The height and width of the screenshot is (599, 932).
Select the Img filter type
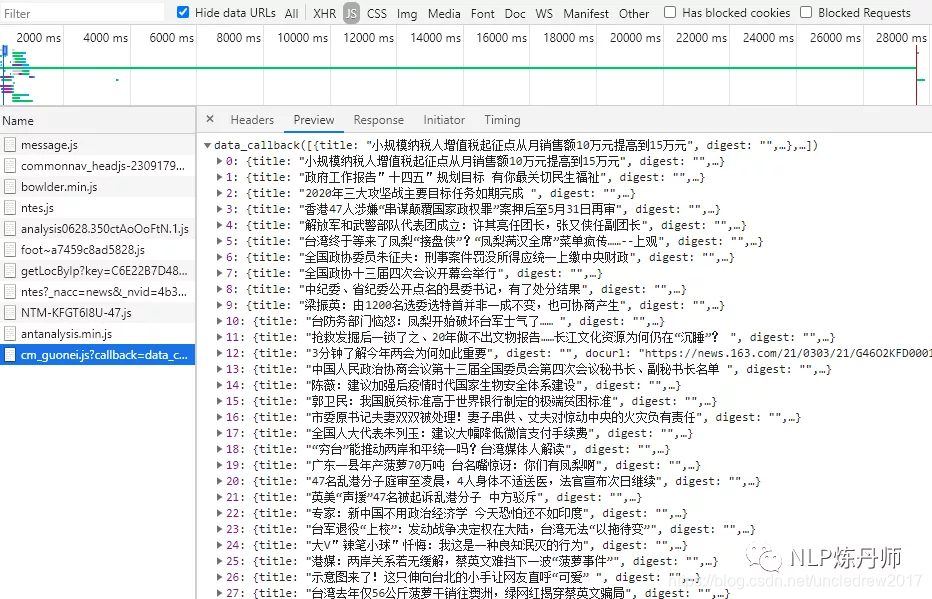pos(407,13)
